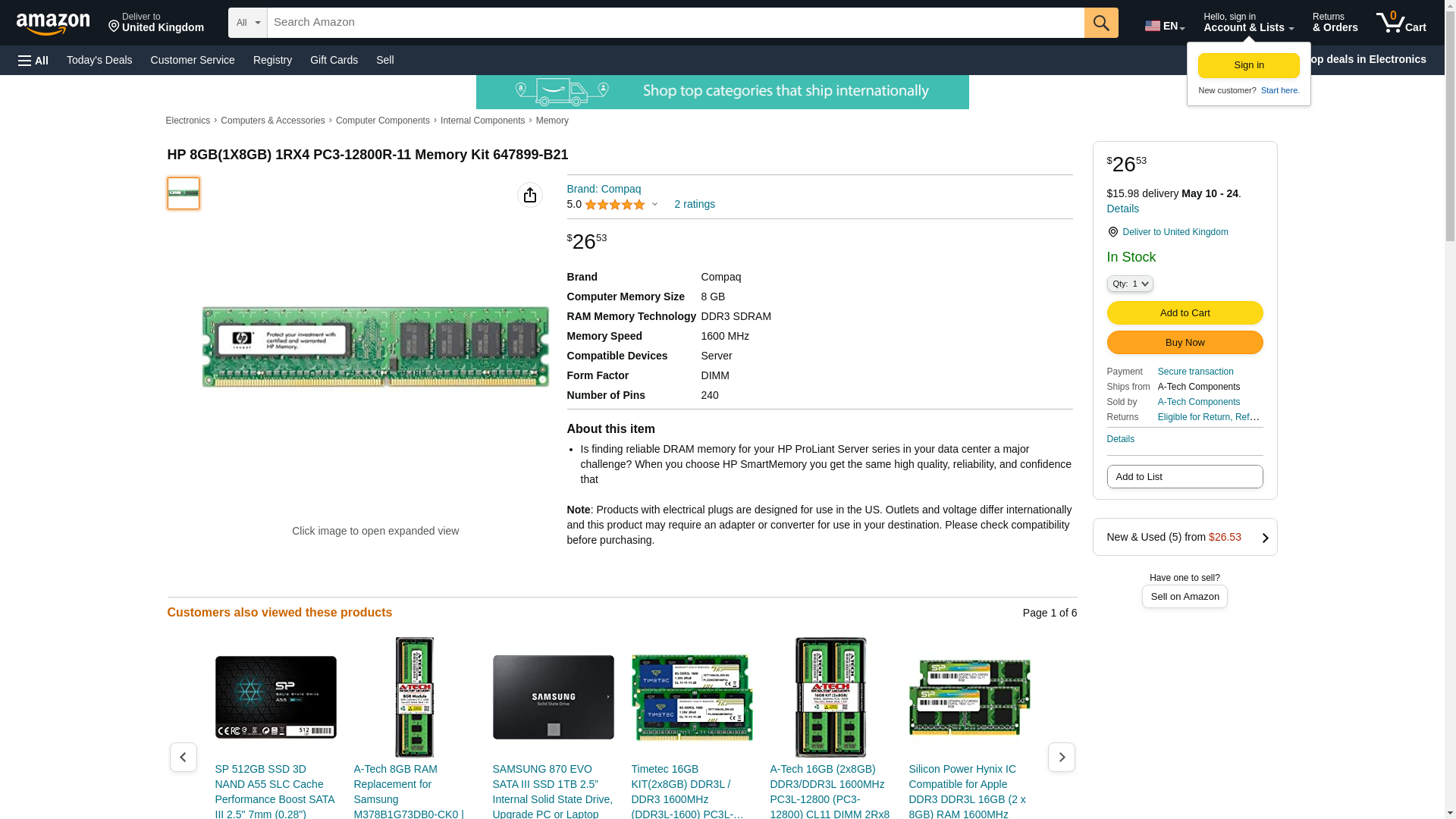Click the Amazon logo
Viewport: 1456px width, 819px height.
pyautogui.click(x=53, y=24)
